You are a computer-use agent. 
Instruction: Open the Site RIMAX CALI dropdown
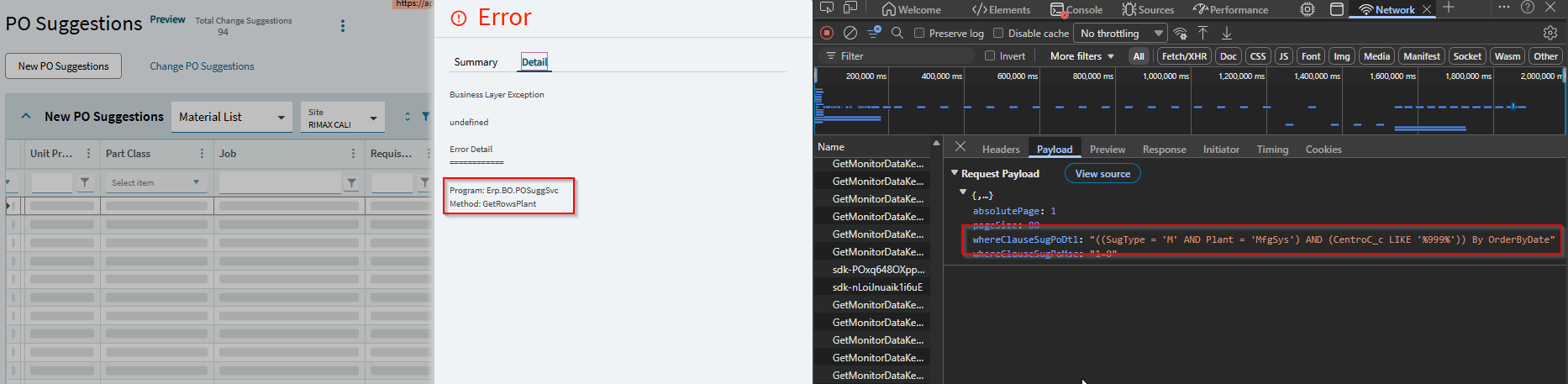pos(343,118)
